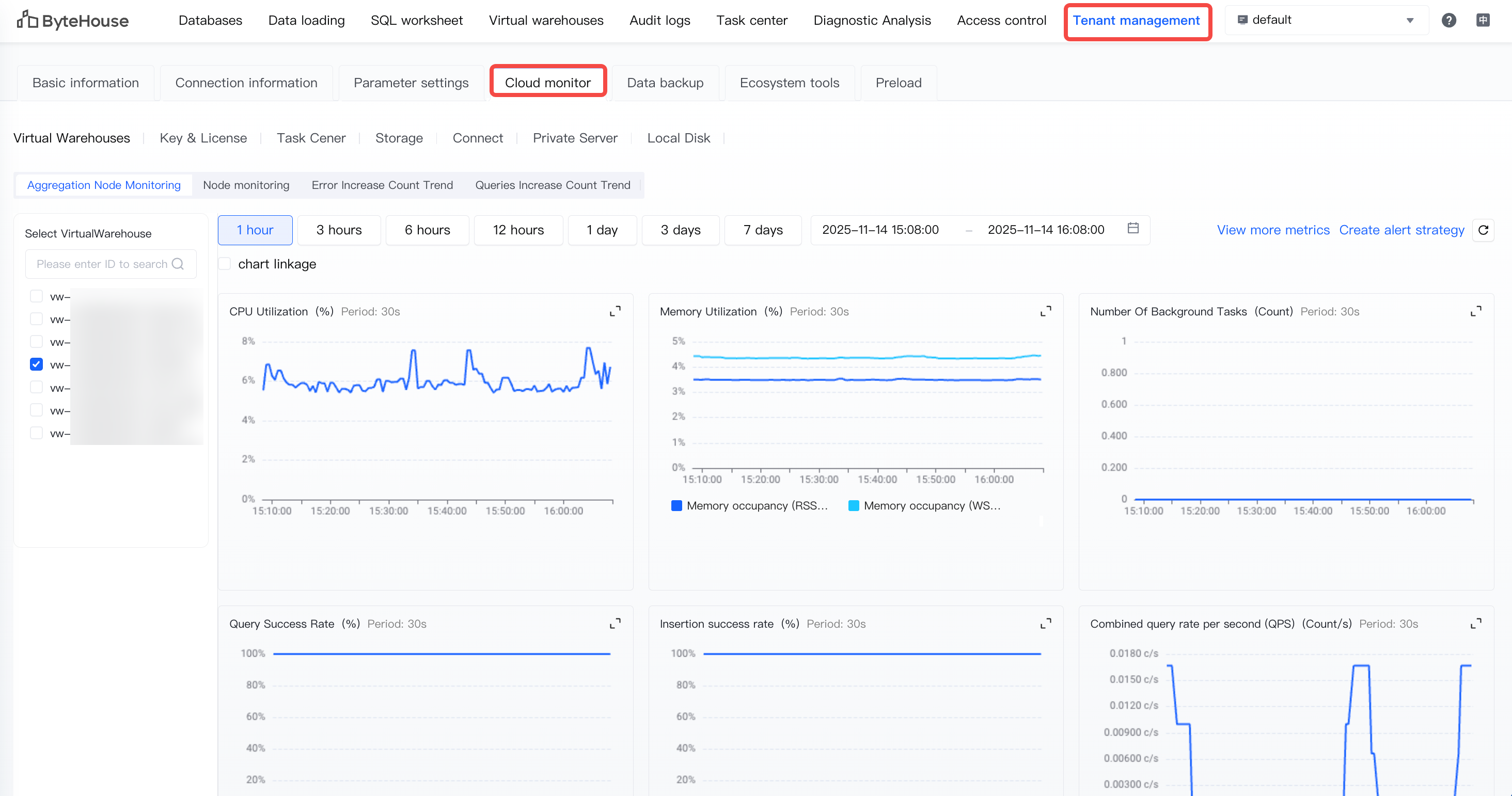Screen dimensions: 1512x796
Task: Expand Insertion success rate chart
Action: [1045, 624]
